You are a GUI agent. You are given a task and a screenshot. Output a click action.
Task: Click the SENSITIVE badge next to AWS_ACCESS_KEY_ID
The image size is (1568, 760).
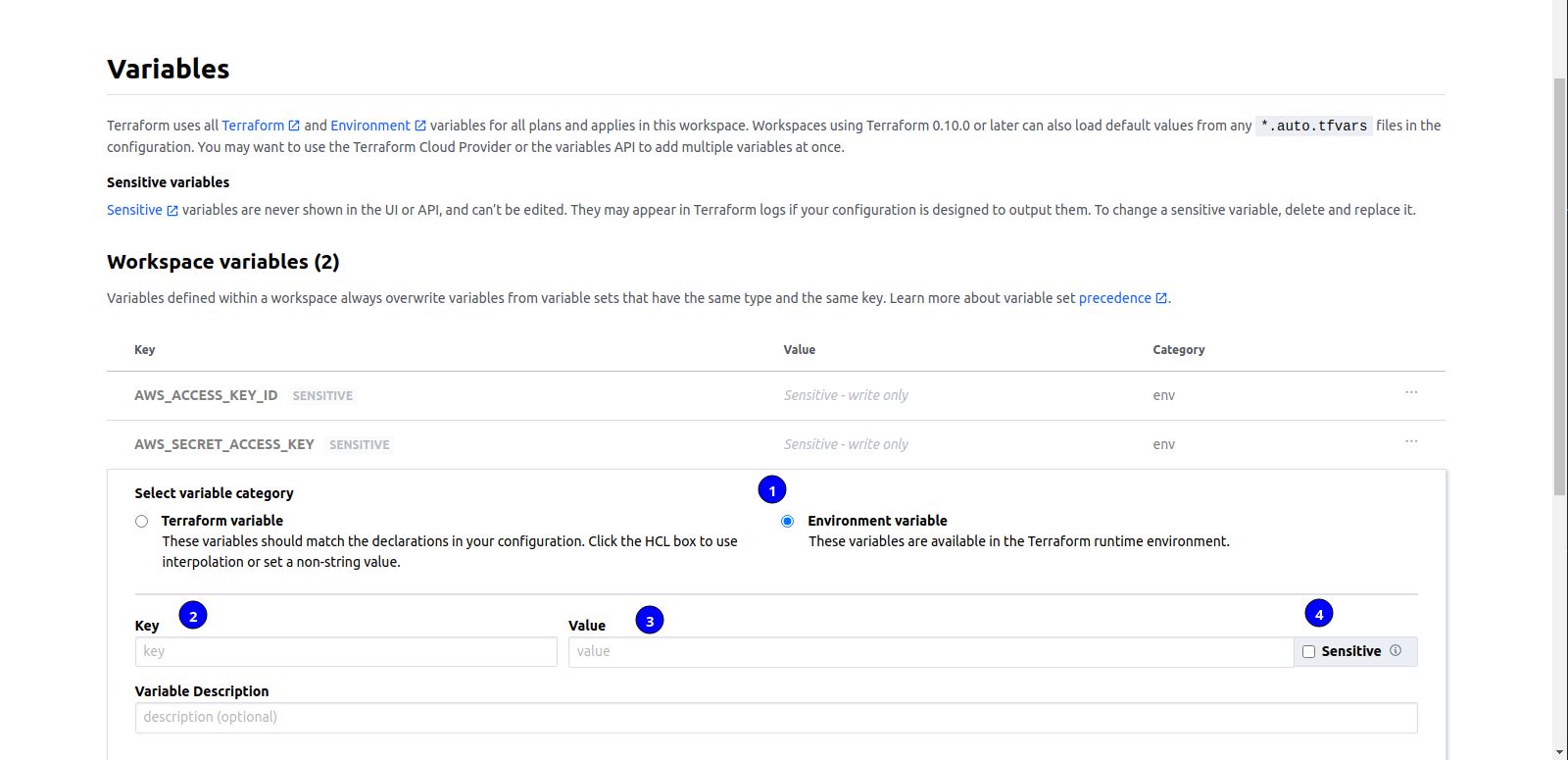(322, 396)
